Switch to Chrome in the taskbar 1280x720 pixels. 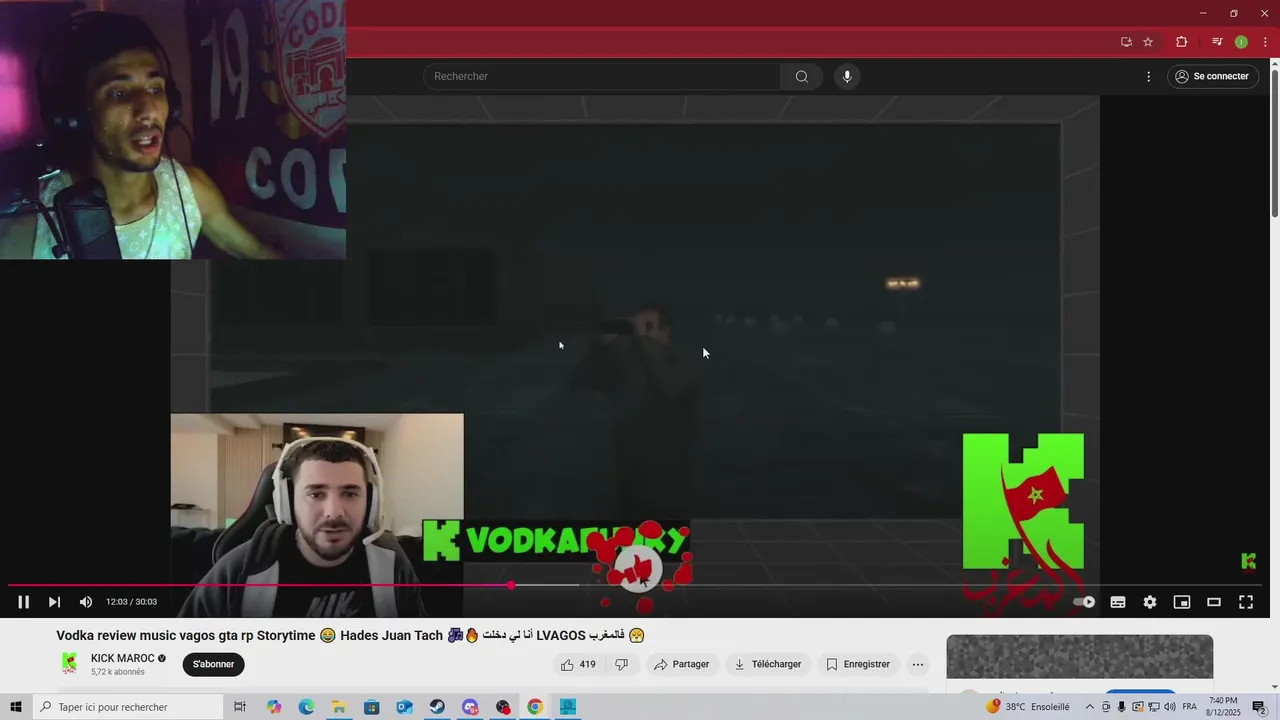[535, 707]
